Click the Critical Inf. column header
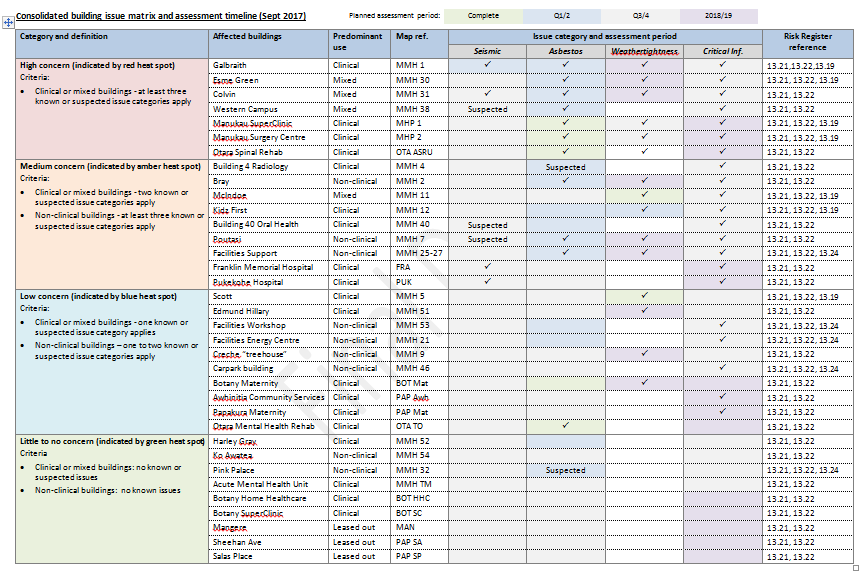Screen dimensions: 864x579 click(722, 50)
